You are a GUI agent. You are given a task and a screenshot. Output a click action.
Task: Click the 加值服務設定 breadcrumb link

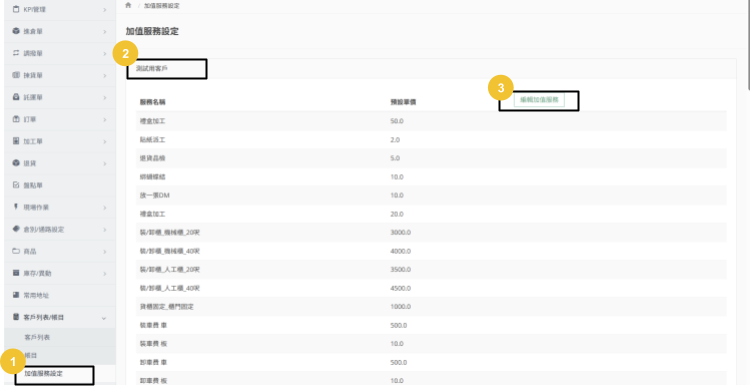pos(162,6)
